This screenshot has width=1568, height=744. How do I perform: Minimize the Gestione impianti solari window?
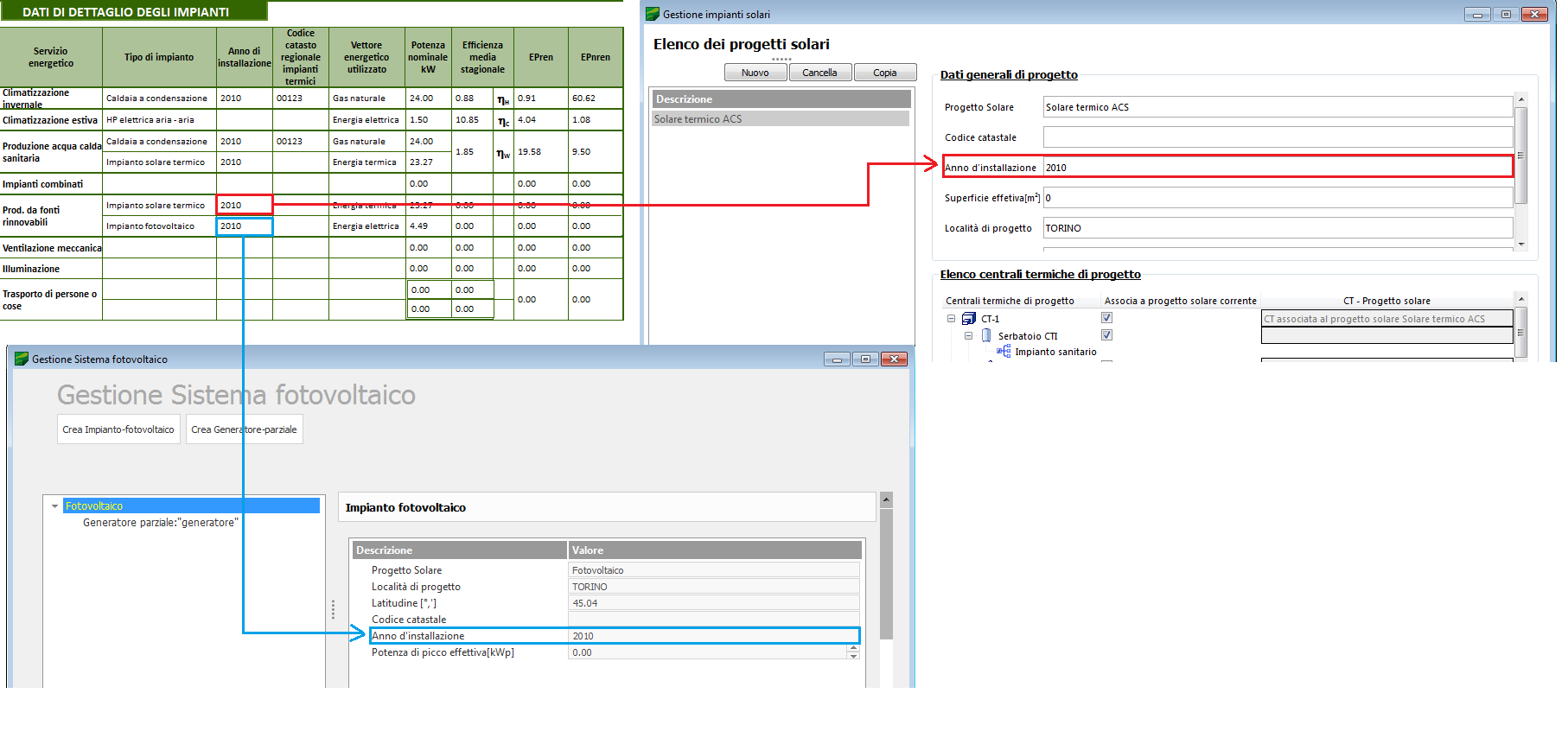[x=1477, y=14]
